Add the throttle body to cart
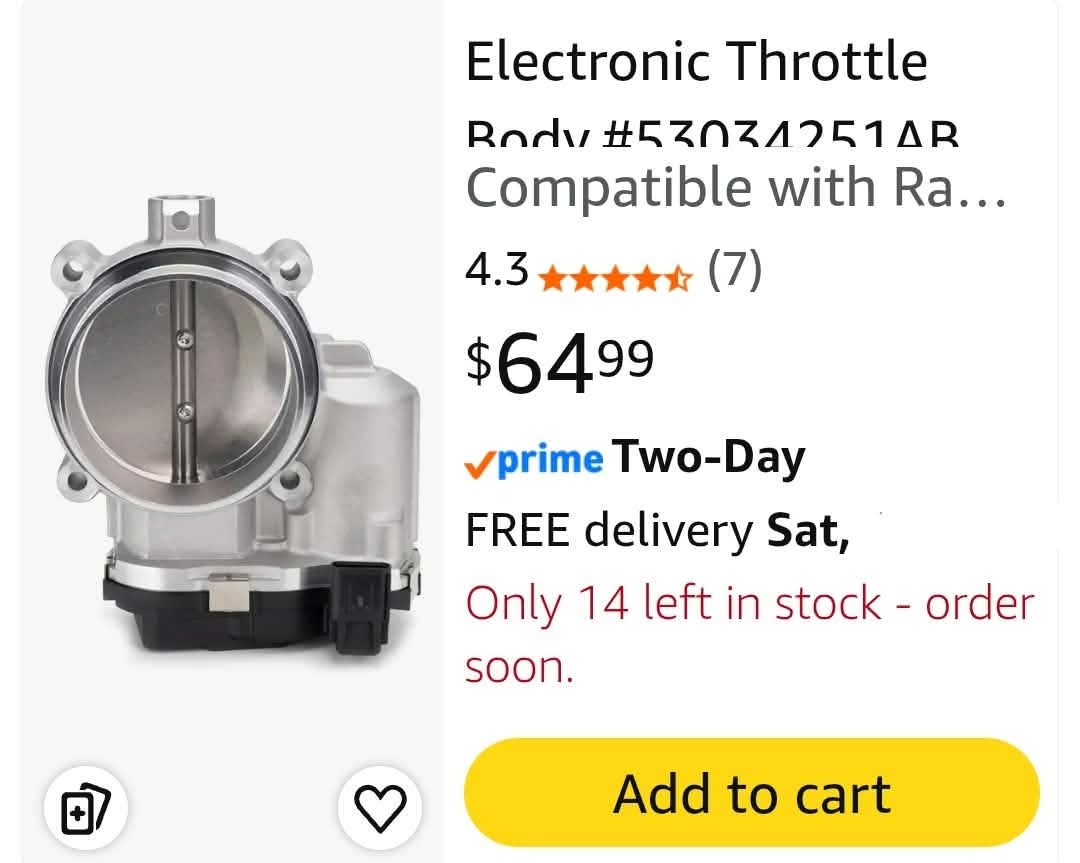The width and height of the screenshot is (1080, 863). coord(751,793)
